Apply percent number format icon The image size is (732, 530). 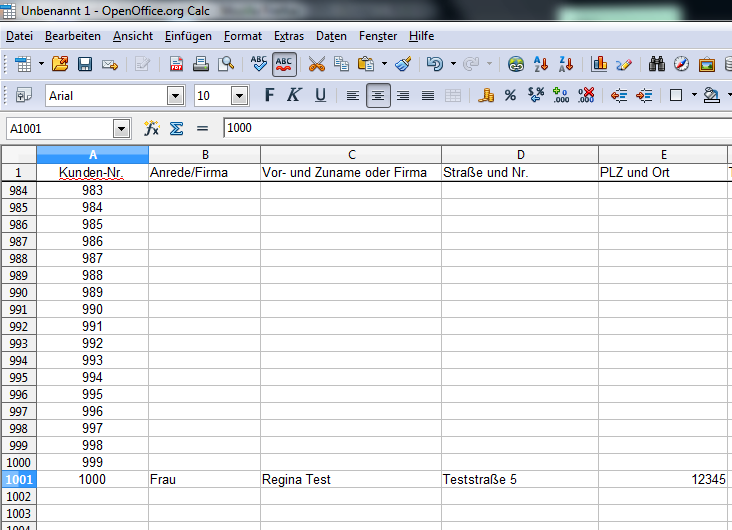[x=510, y=95]
